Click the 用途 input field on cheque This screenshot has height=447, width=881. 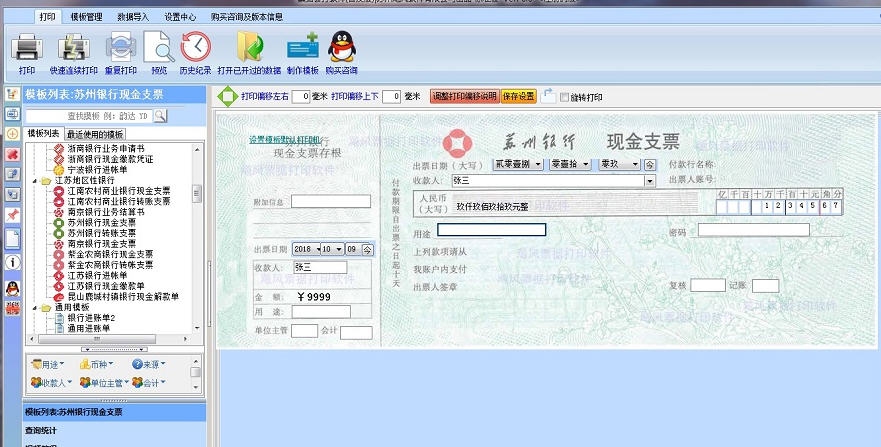click(492, 230)
